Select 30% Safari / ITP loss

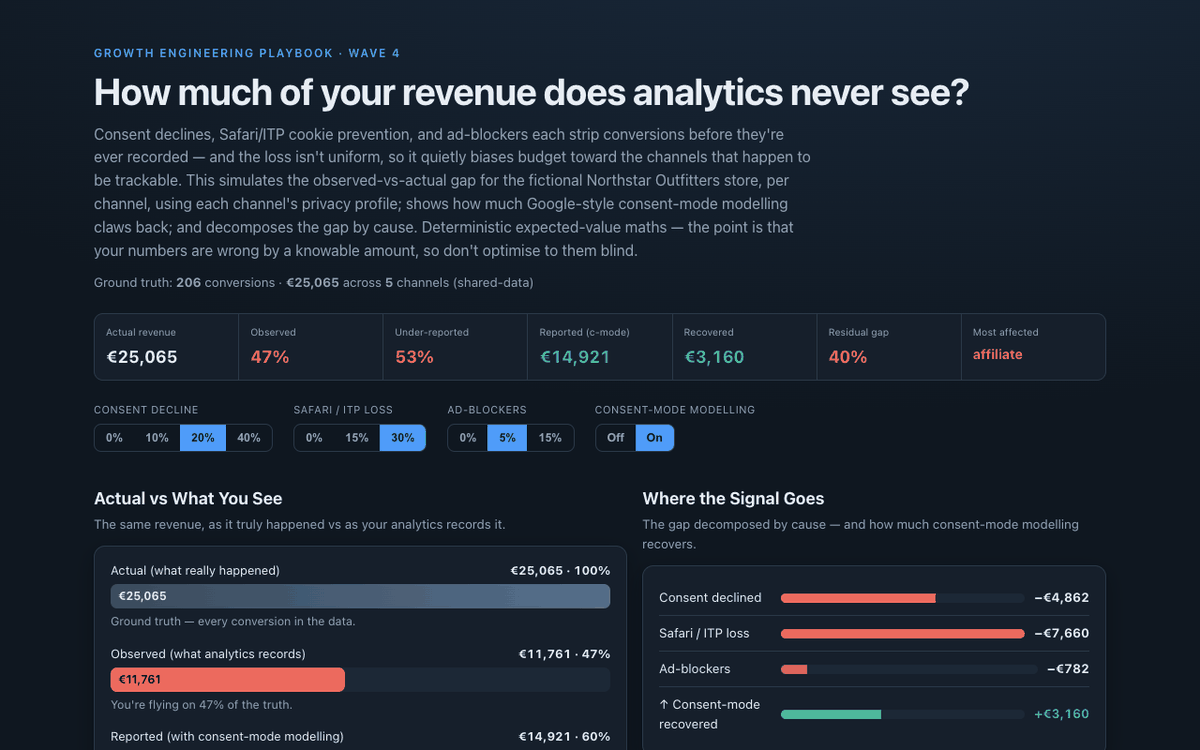403,438
